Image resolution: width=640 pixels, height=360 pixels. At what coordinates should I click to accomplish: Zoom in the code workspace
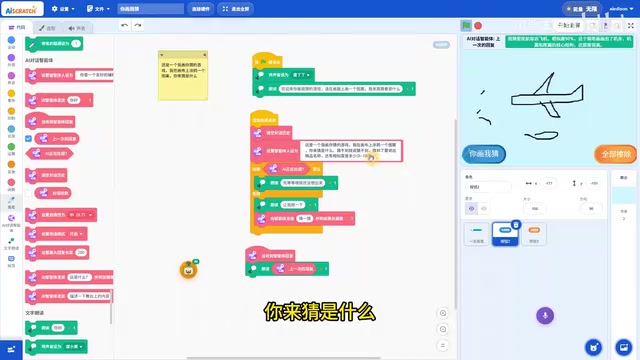pyautogui.click(x=443, y=313)
